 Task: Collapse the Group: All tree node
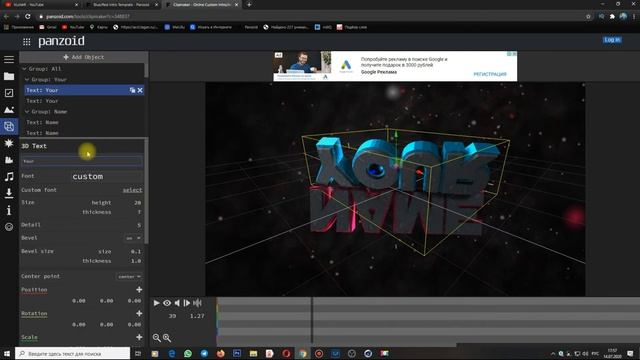24,69
